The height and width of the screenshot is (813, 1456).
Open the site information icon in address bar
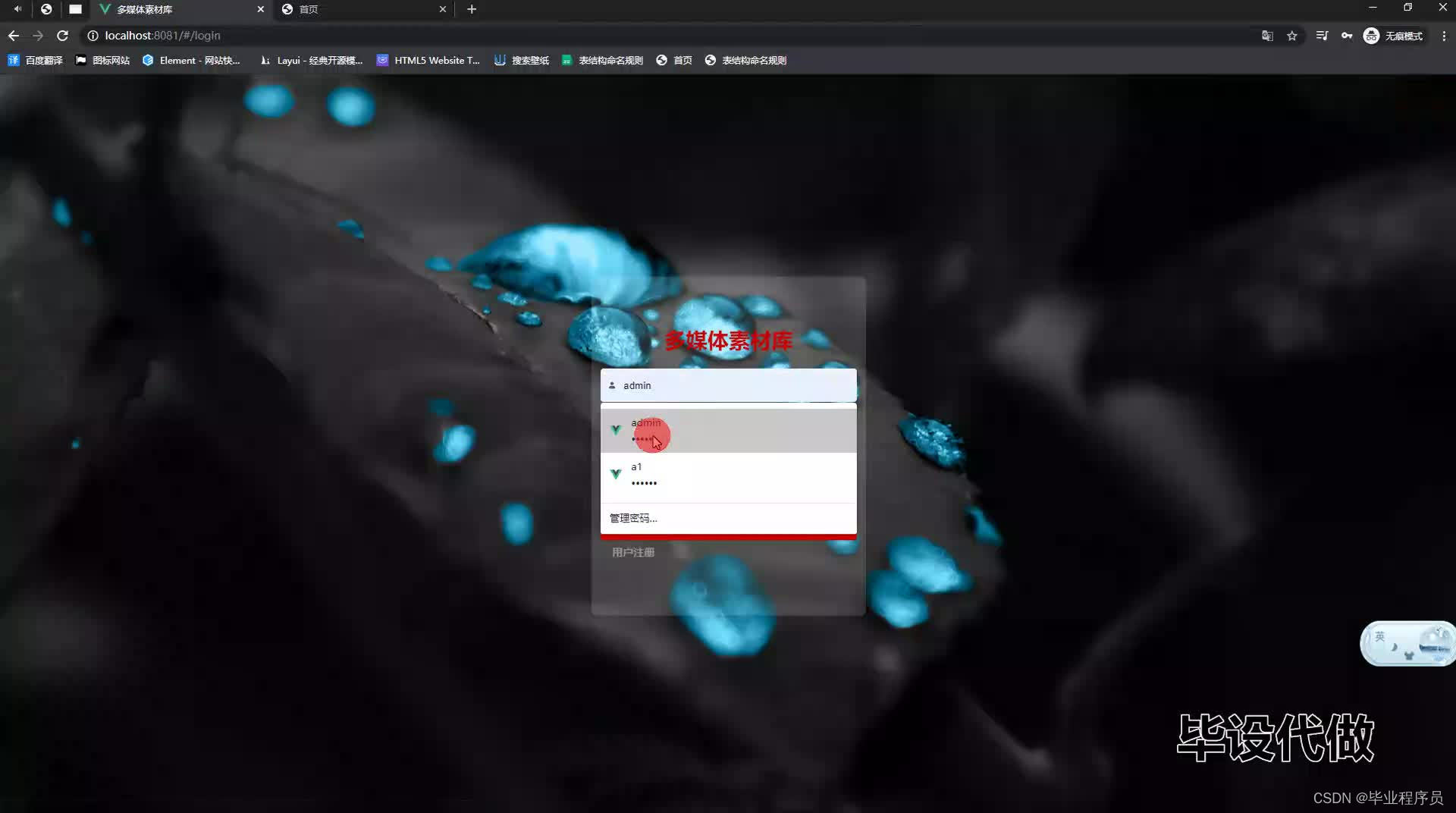[x=93, y=36]
